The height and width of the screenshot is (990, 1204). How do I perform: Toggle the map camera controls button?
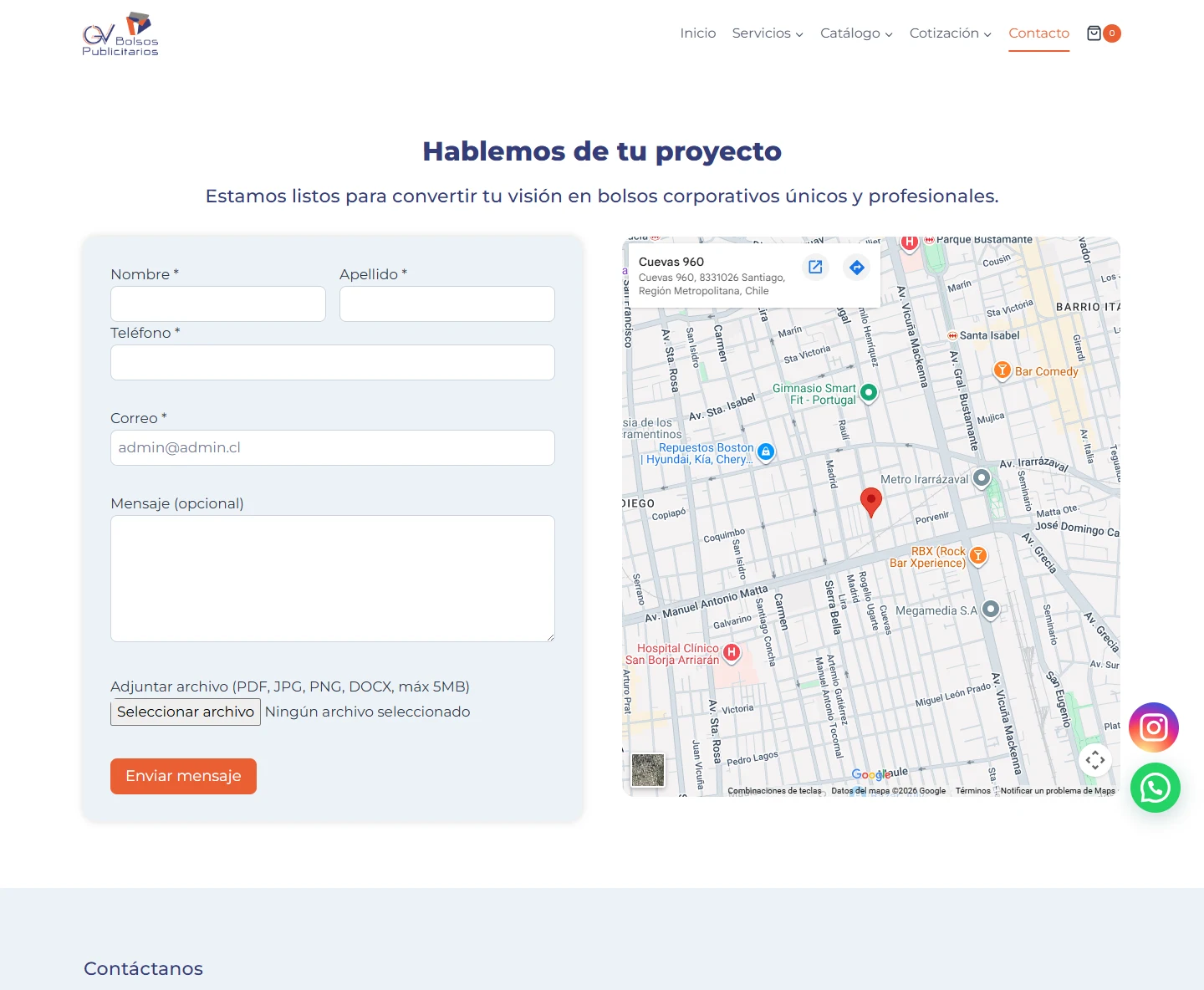[1094, 760]
